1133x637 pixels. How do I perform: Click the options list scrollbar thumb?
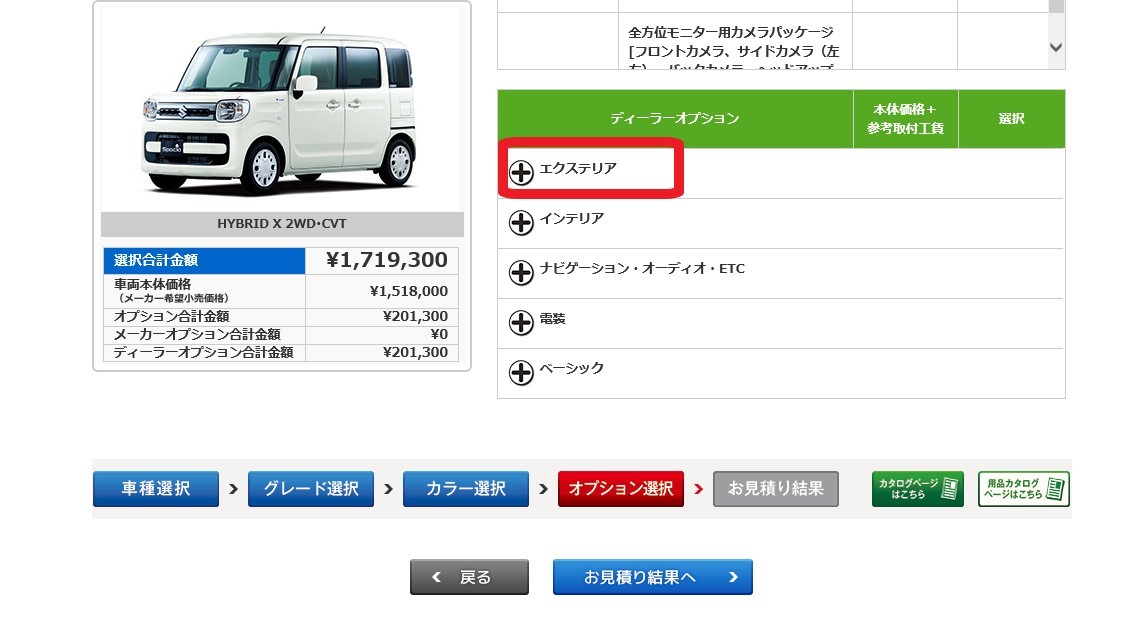tap(1056, 6)
